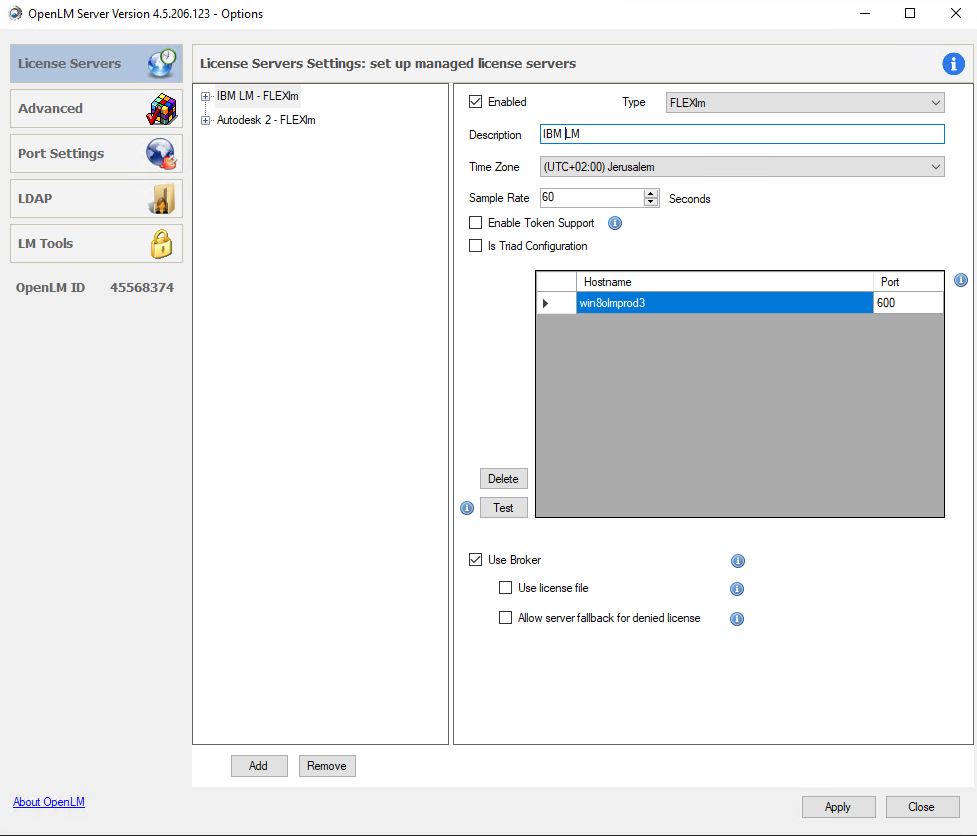Click info icon left of Test button

[467, 508]
